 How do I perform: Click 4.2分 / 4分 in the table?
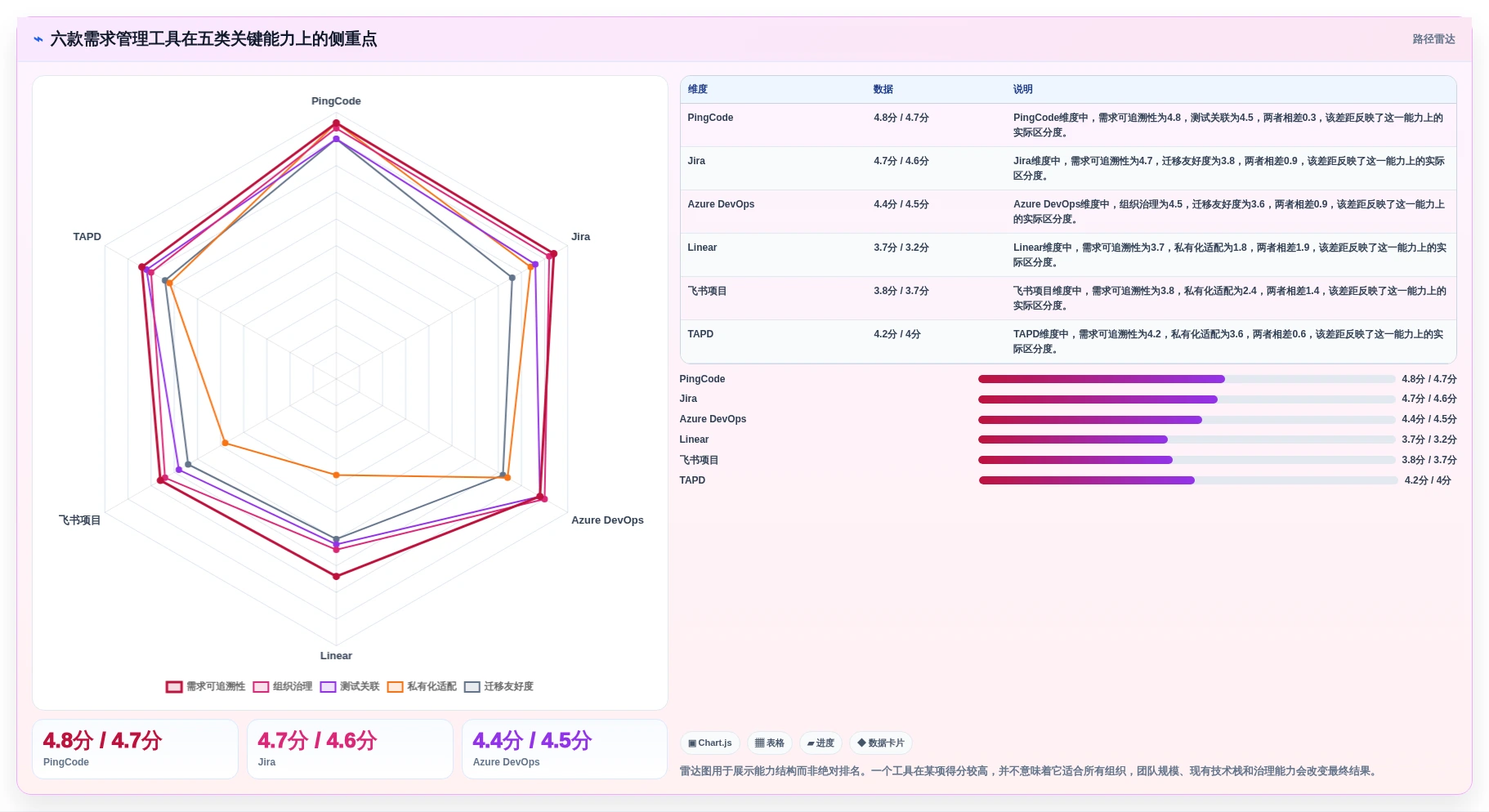(x=897, y=334)
